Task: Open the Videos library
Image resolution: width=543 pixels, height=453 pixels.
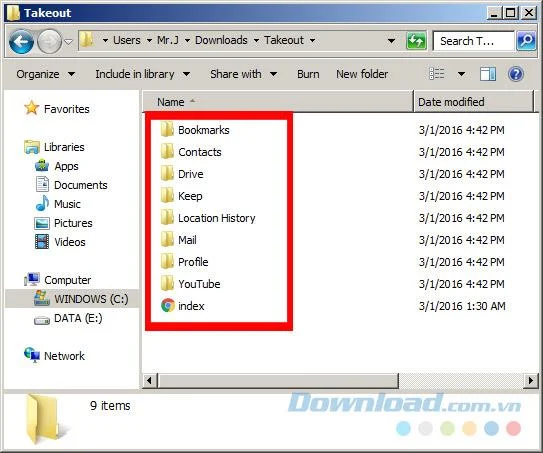Action: coord(60,242)
